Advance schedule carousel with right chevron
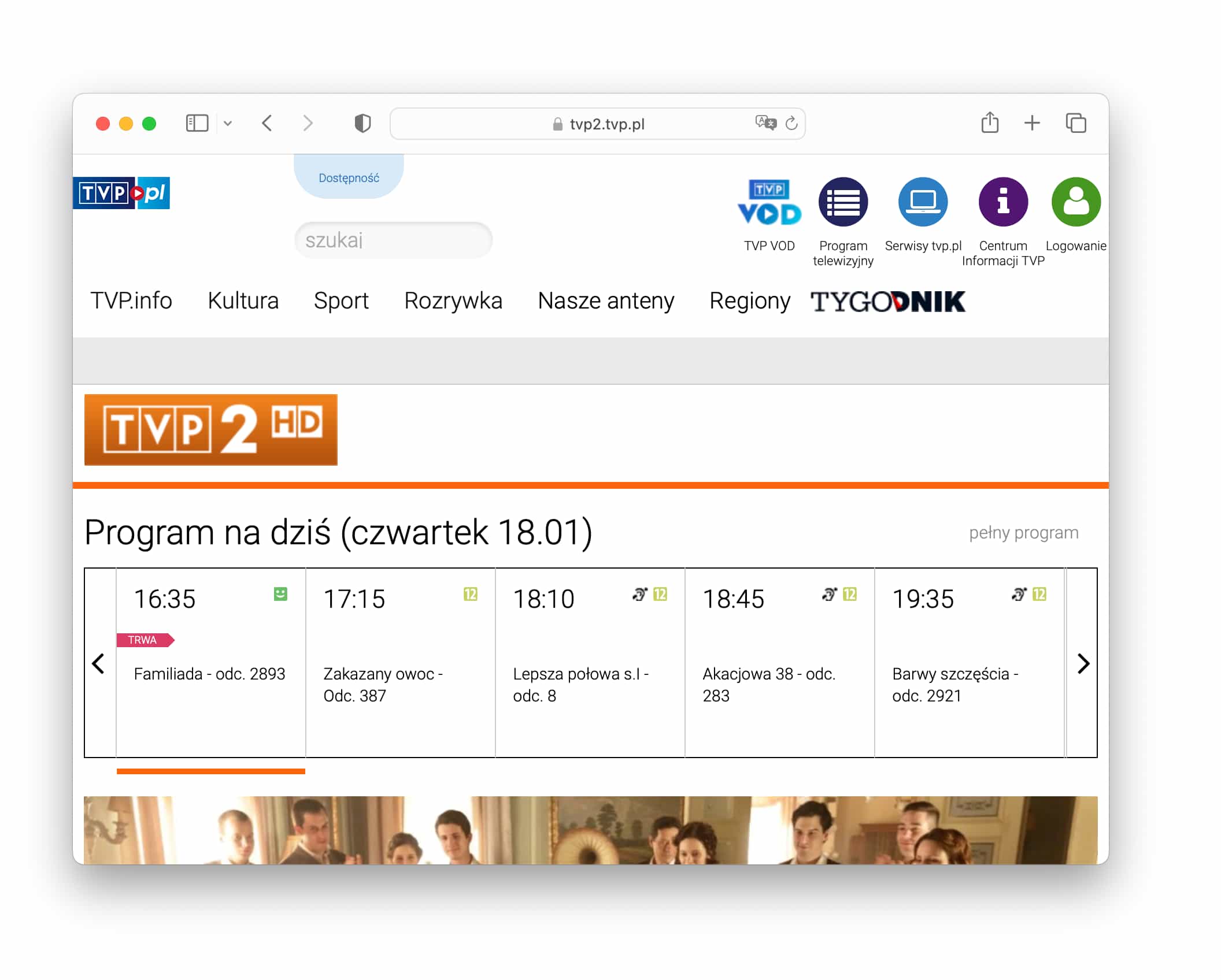This screenshot has width=1221, height=980. 1083,664
